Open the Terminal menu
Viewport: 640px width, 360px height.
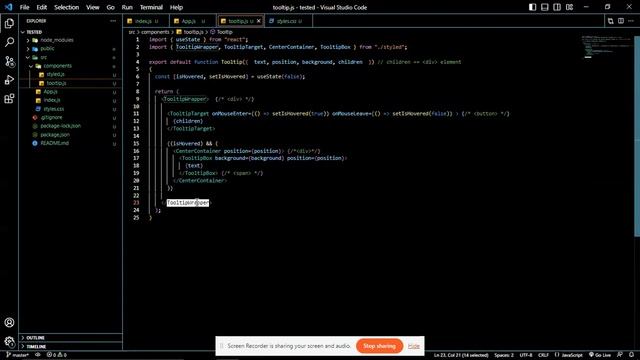click(x=151, y=7)
